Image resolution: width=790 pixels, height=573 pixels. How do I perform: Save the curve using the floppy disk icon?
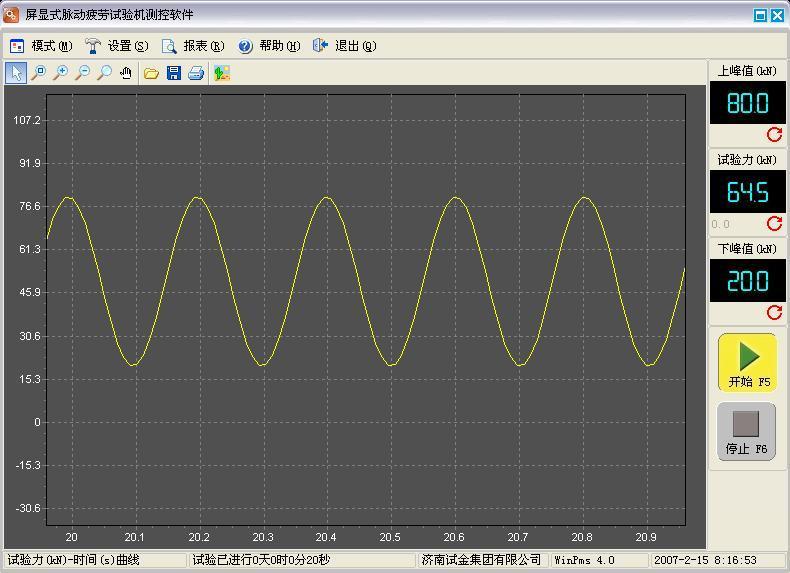173,73
